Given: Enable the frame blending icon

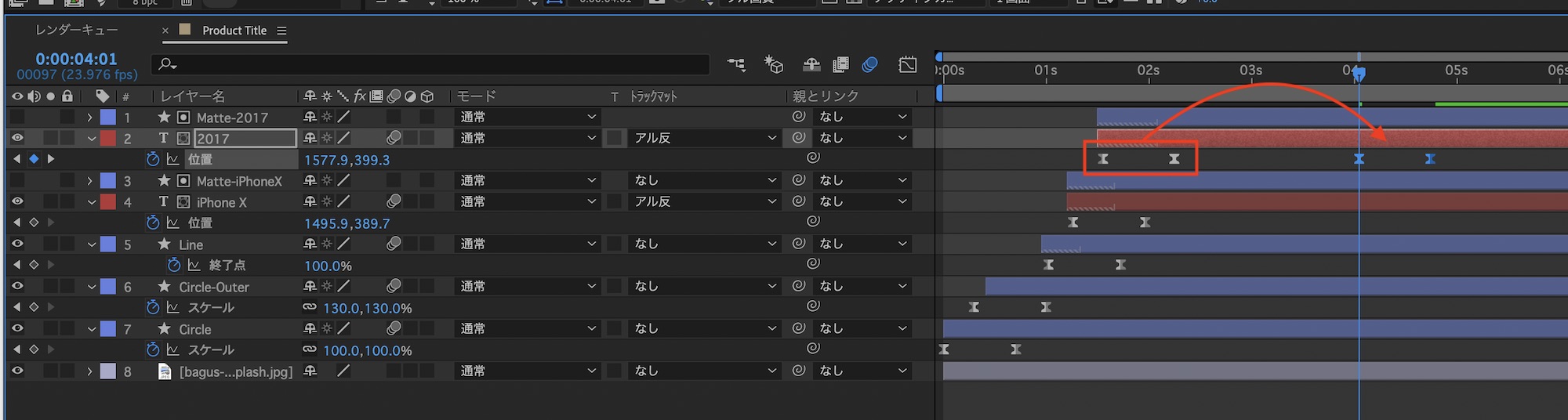Looking at the screenshot, I should (840, 65).
